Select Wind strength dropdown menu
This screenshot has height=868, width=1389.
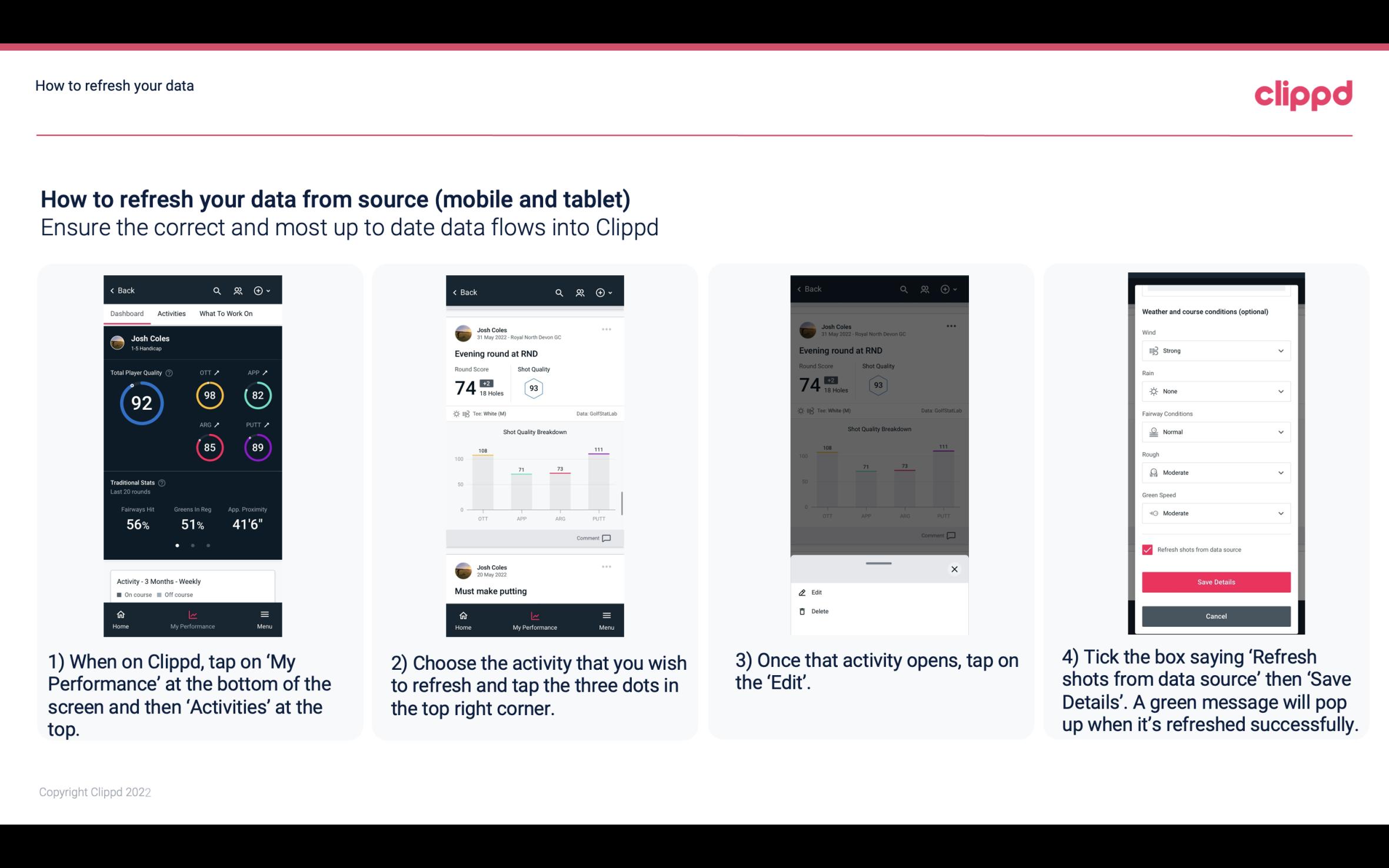[x=1215, y=350]
